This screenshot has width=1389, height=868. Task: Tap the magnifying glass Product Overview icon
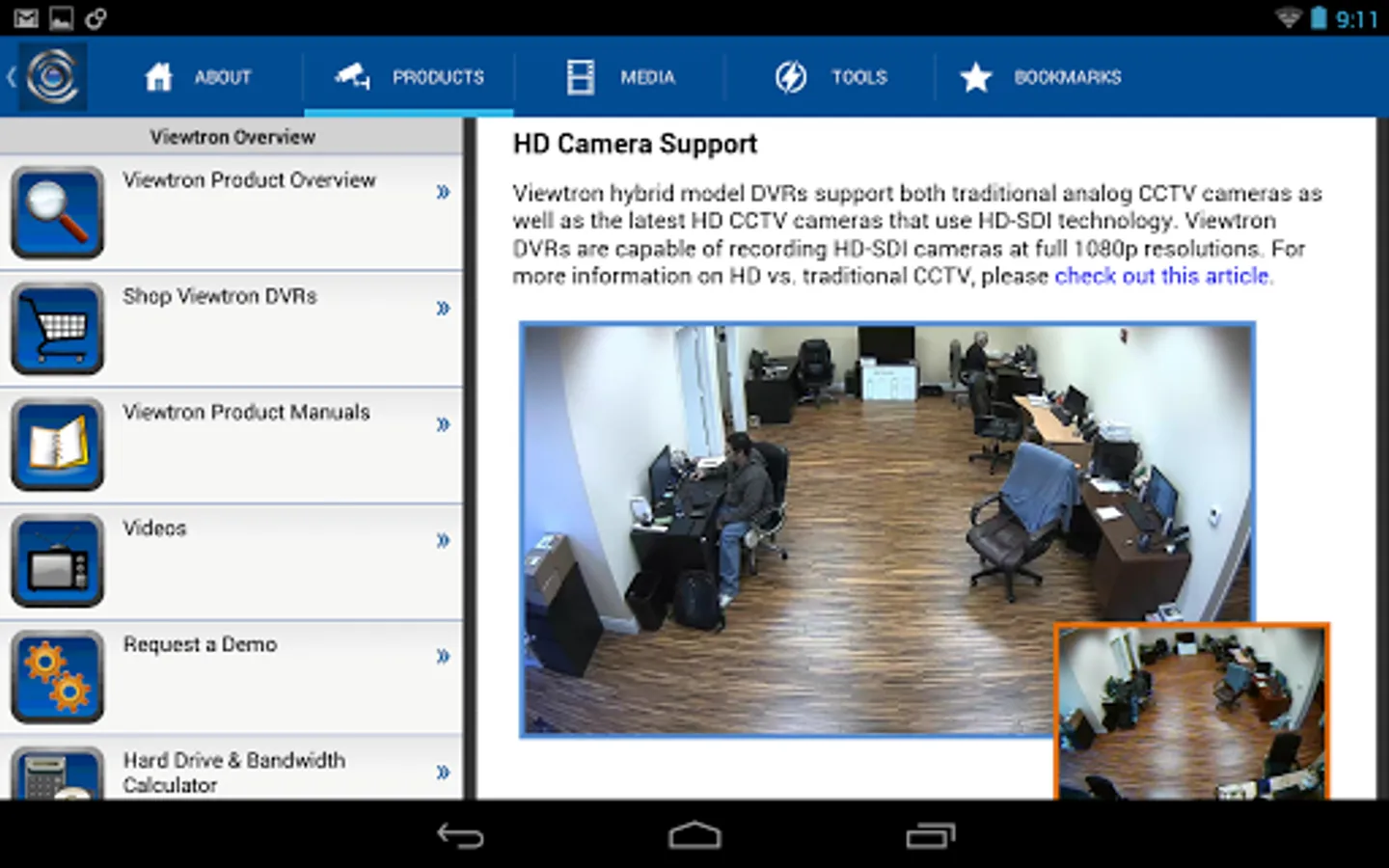58,212
